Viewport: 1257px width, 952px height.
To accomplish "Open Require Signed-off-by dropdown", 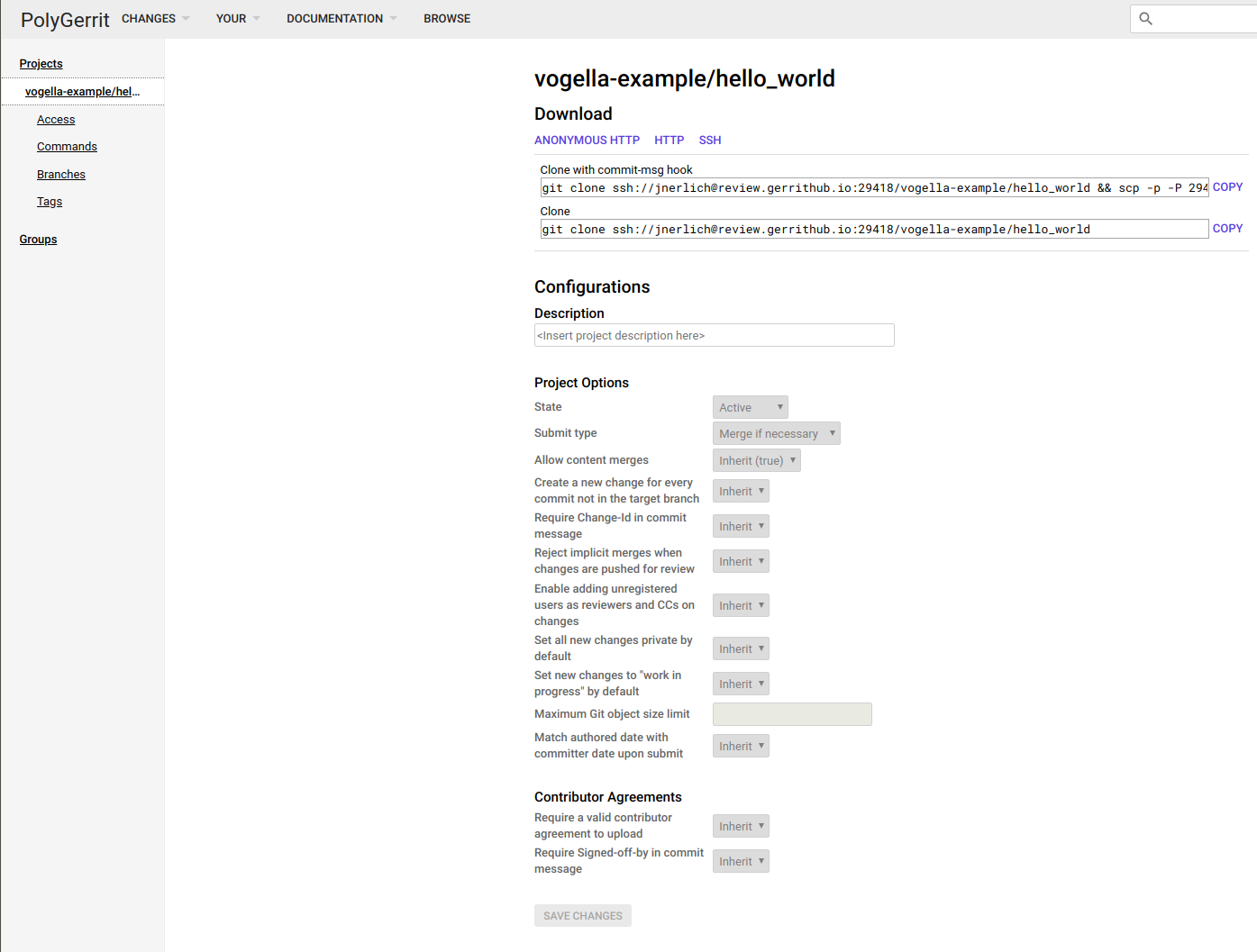I will [741, 862].
